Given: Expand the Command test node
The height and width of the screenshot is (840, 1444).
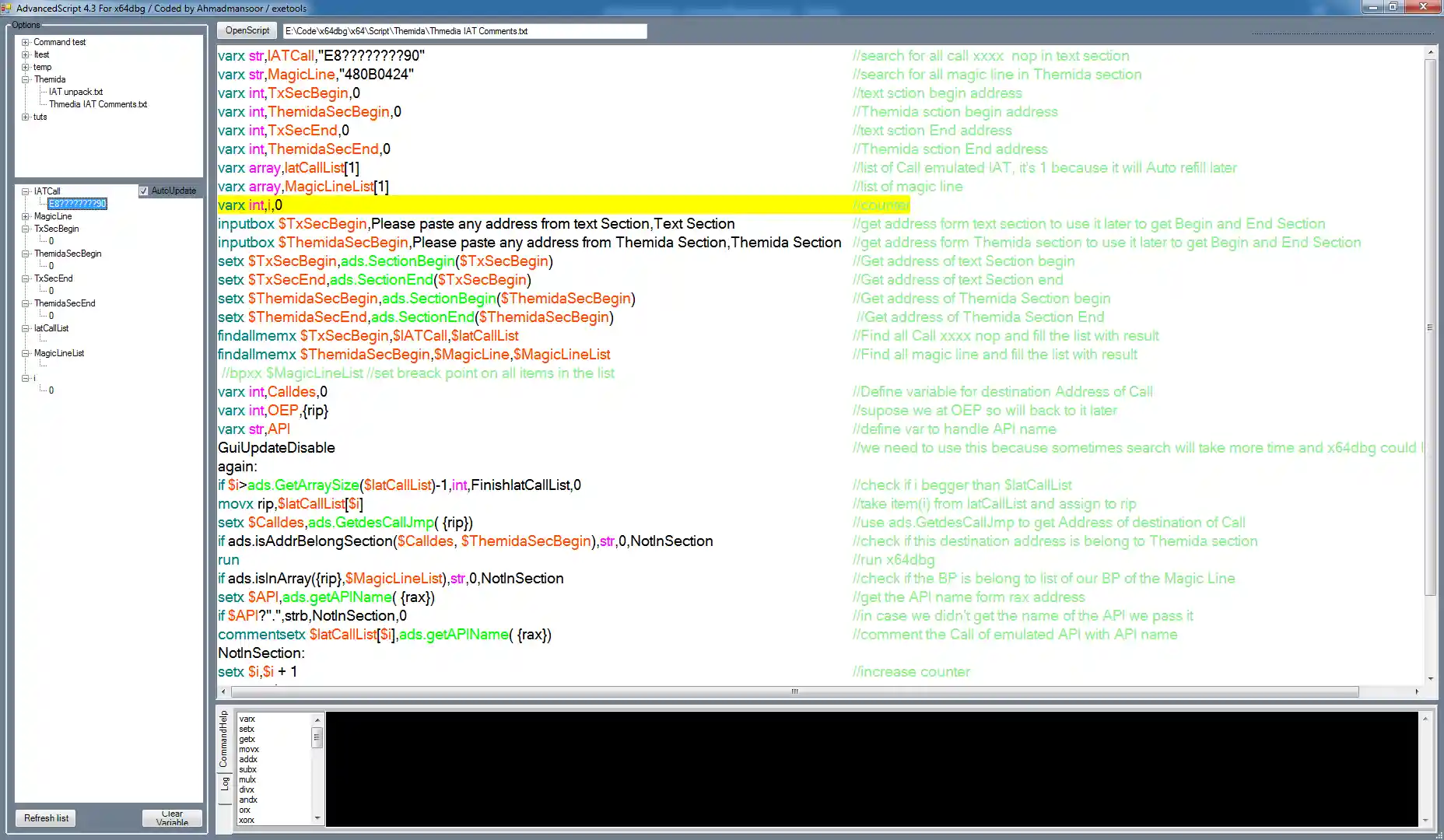Looking at the screenshot, I should click(24, 42).
